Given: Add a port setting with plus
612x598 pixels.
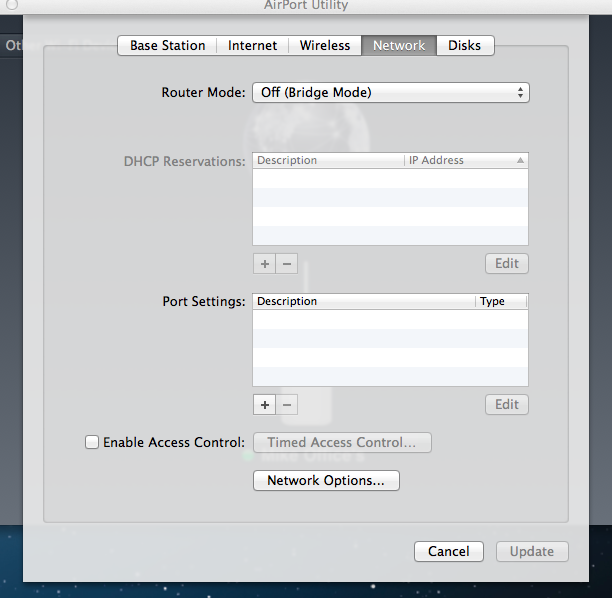Looking at the screenshot, I should click(x=265, y=405).
